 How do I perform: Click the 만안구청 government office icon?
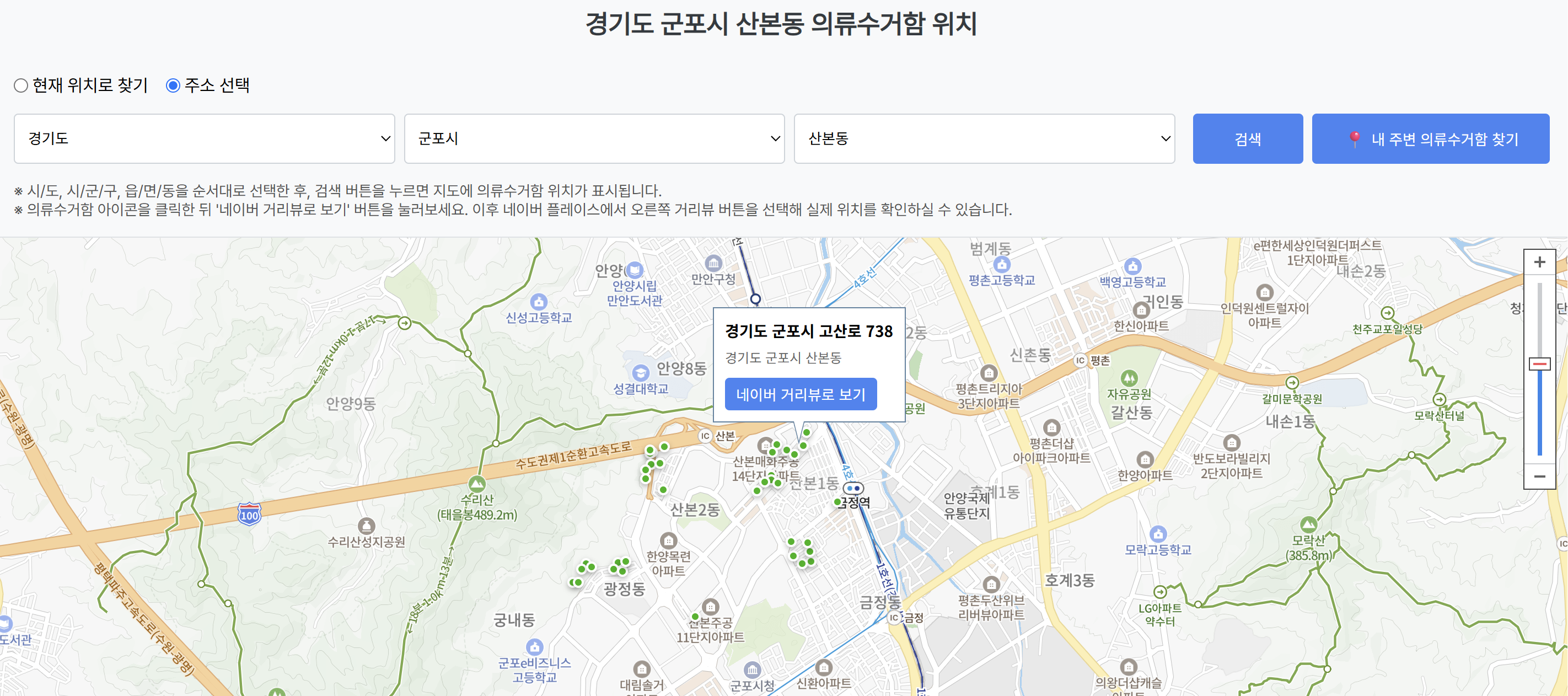713,263
